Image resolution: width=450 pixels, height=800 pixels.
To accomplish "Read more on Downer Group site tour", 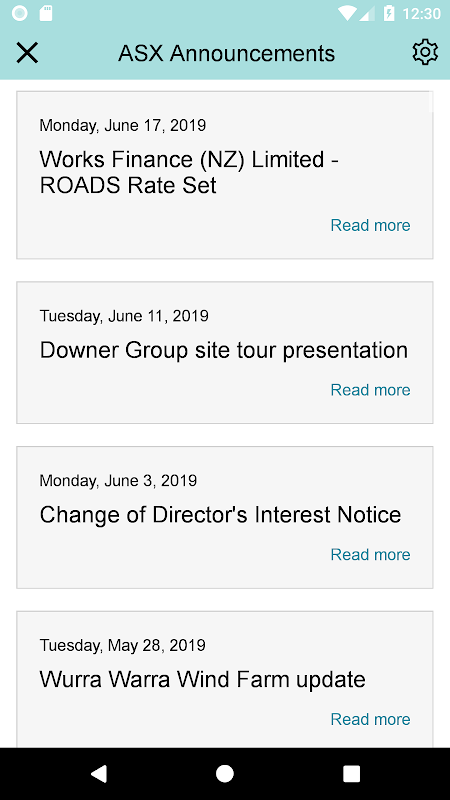I will pyautogui.click(x=370, y=390).
